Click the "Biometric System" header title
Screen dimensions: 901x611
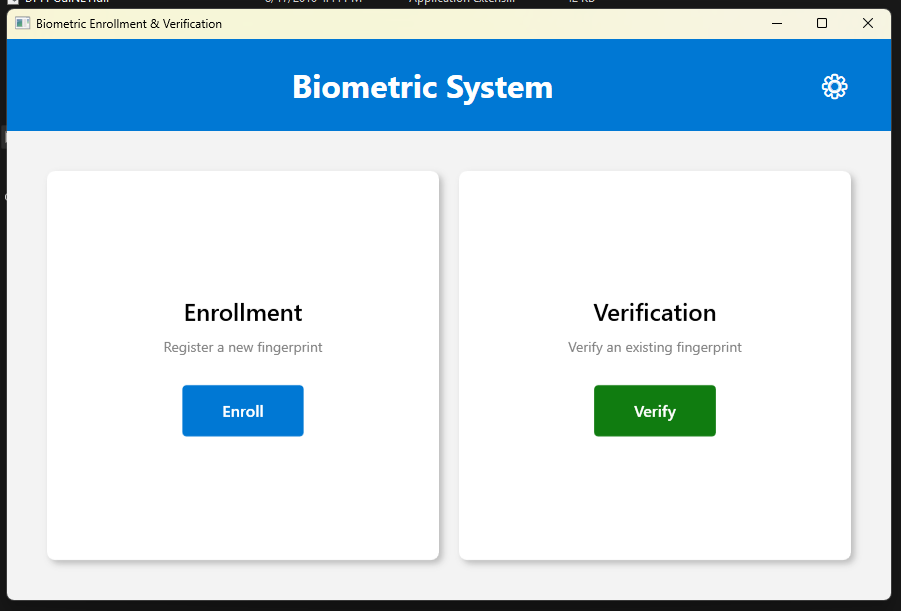(x=422, y=87)
